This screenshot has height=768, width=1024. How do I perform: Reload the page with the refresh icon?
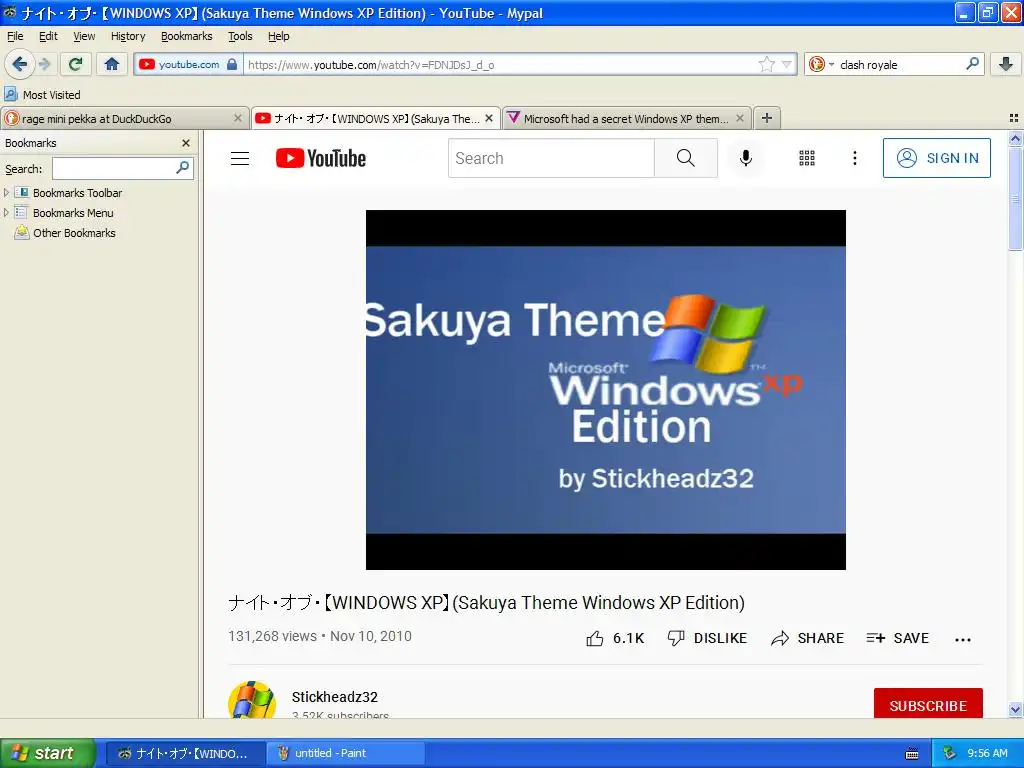coord(76,64)
